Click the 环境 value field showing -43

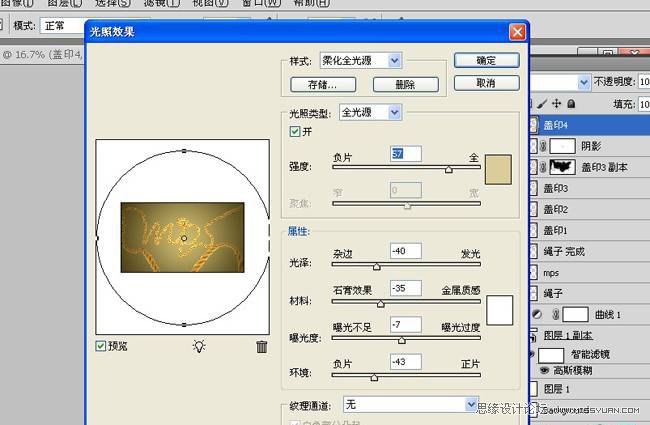click(406, 362)
